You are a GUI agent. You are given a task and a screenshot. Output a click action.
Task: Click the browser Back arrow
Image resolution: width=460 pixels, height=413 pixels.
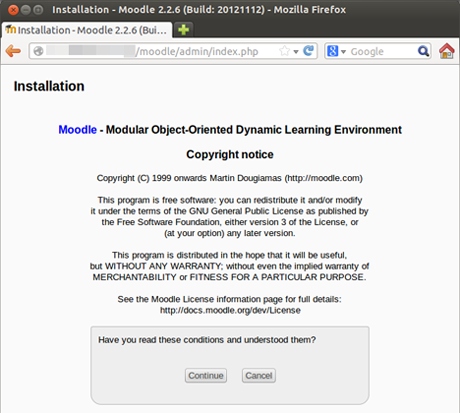click(x=13, y=51)
